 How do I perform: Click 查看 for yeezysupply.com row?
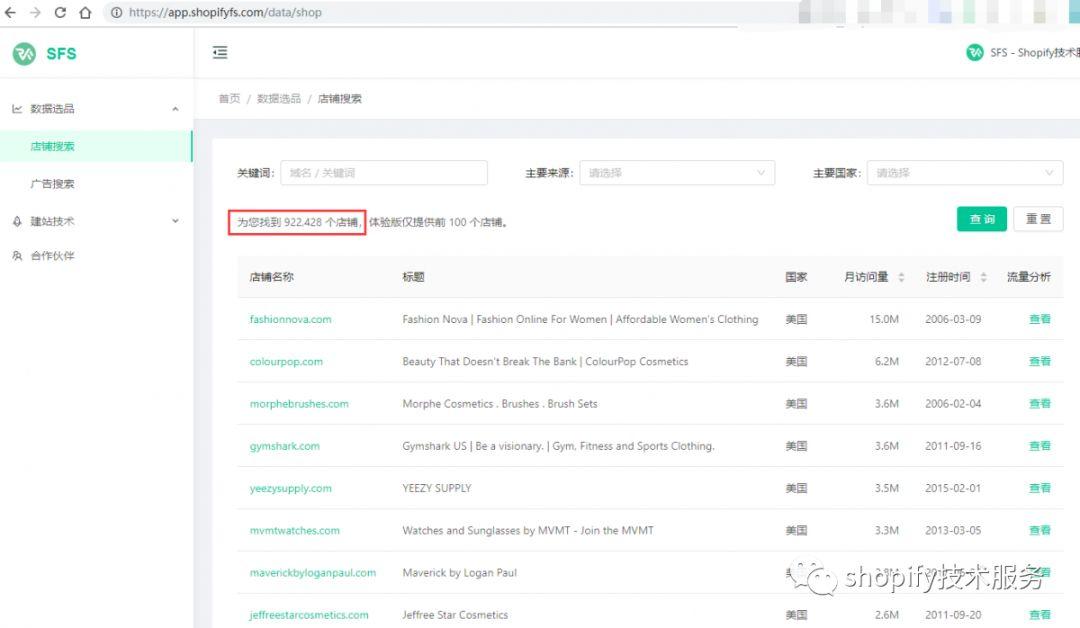coord(1039,488)
